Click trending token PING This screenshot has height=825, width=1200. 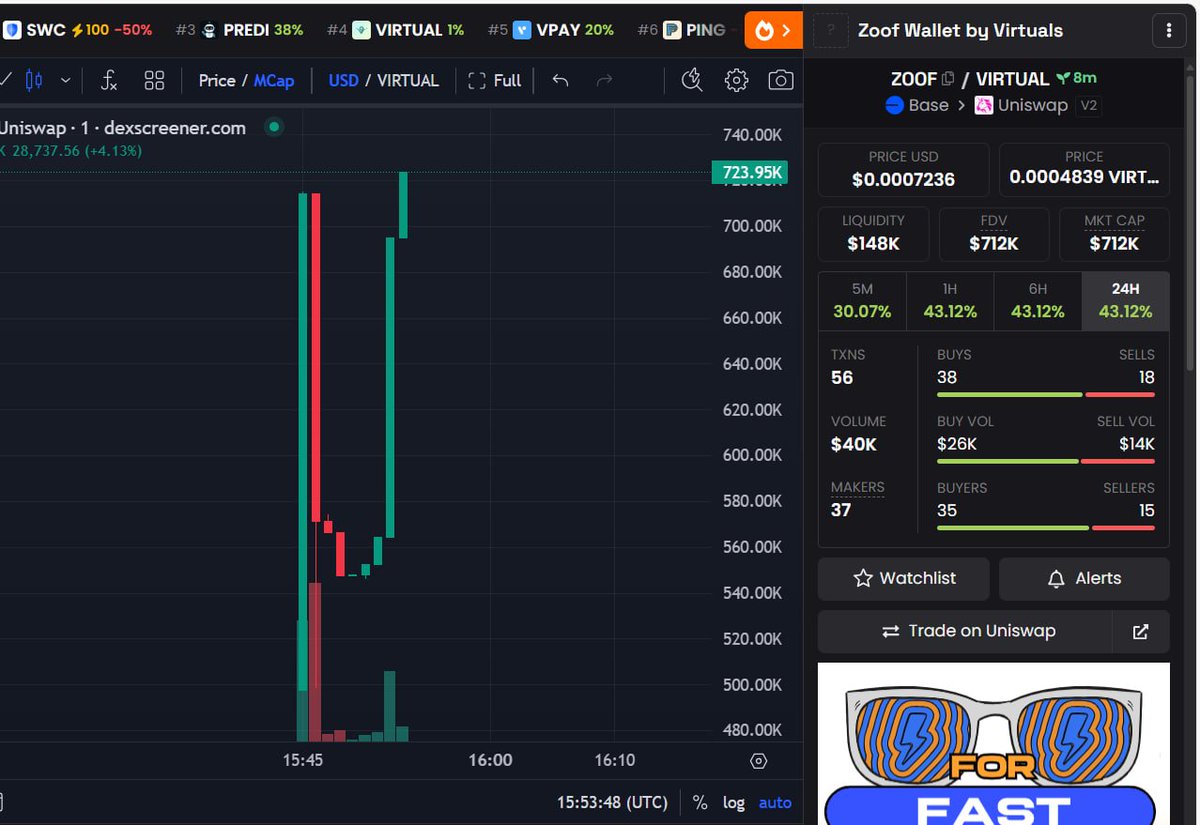click(x=682, y=30)
